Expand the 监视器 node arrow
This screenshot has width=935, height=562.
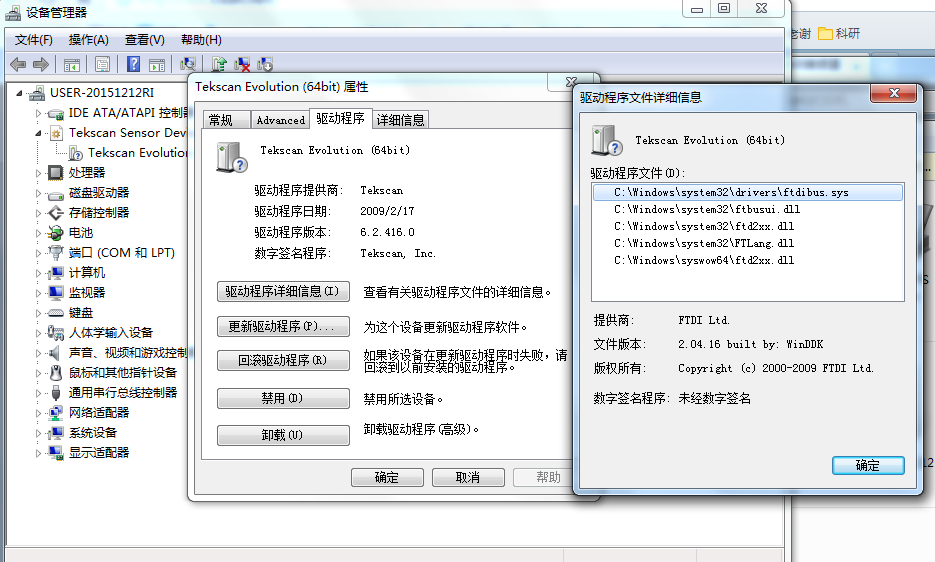[38, 294]
